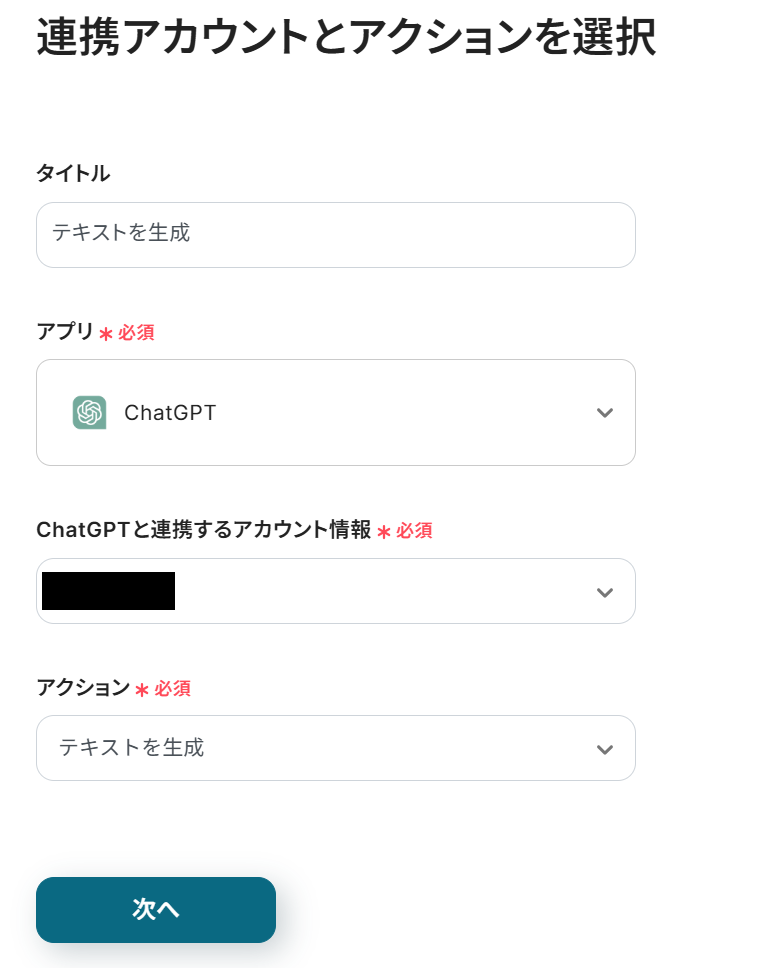758x968 pixels.
Task: Click the 連携アカウントとアクションを選択 heading
Action: (346, 40)
